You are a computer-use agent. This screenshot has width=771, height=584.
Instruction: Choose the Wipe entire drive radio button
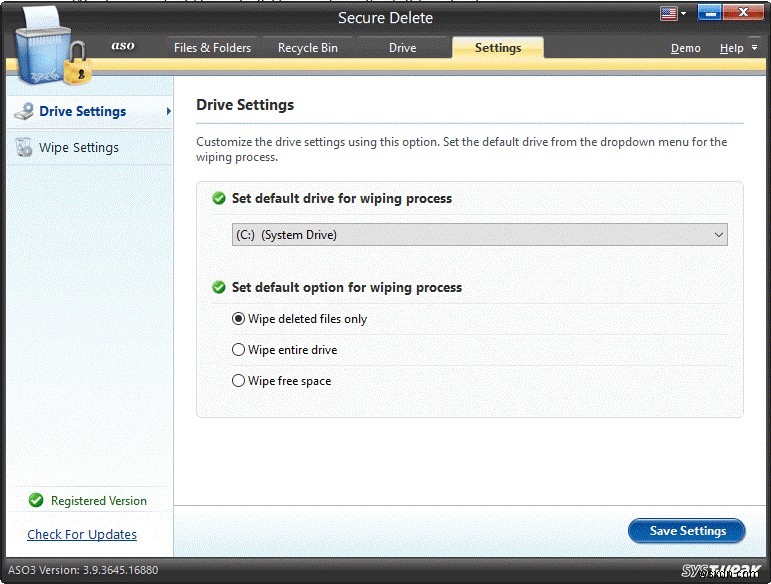tap(238, 350)
